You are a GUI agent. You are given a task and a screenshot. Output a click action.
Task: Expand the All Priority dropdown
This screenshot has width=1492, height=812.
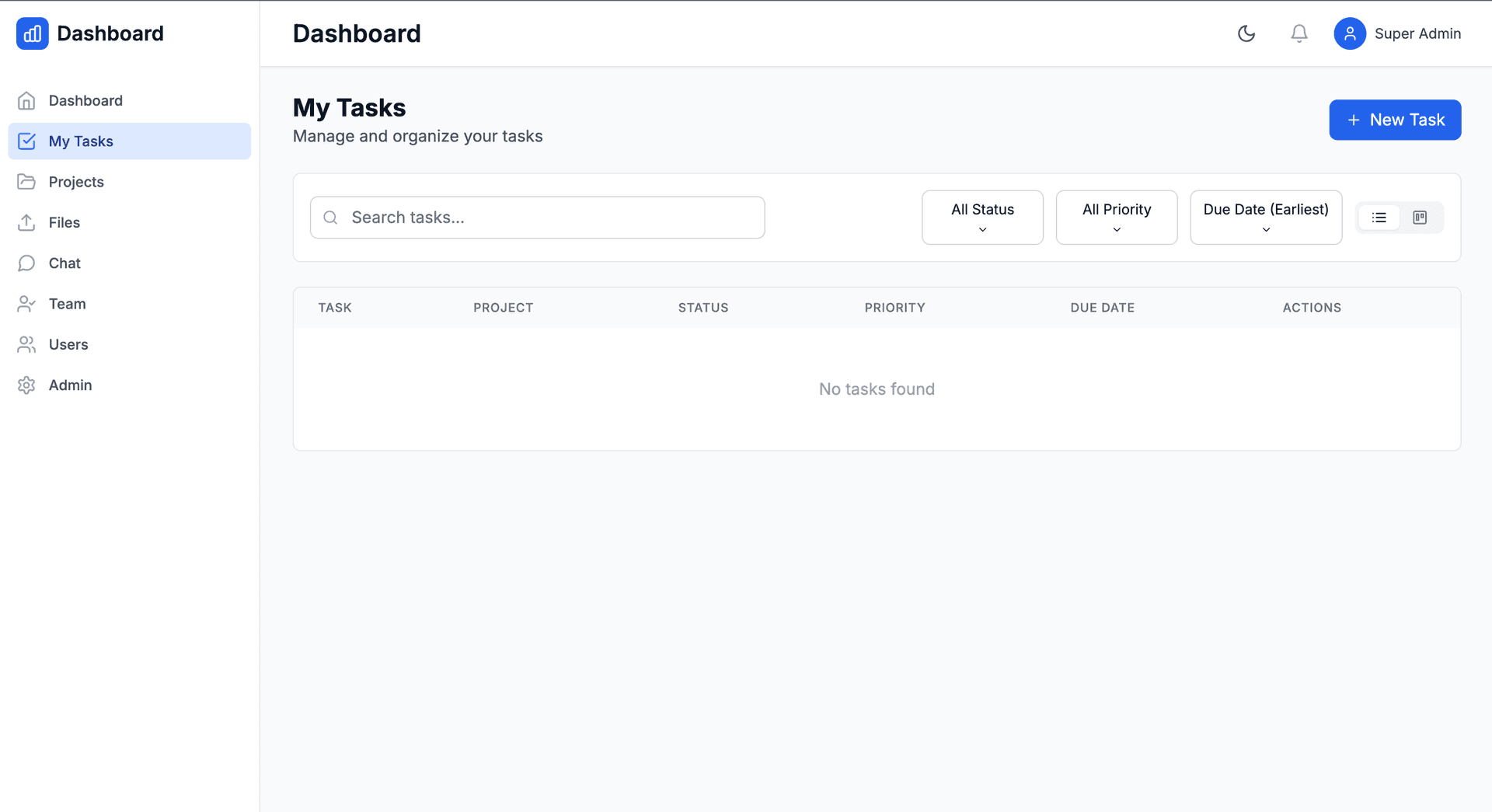click(1117, 217)
